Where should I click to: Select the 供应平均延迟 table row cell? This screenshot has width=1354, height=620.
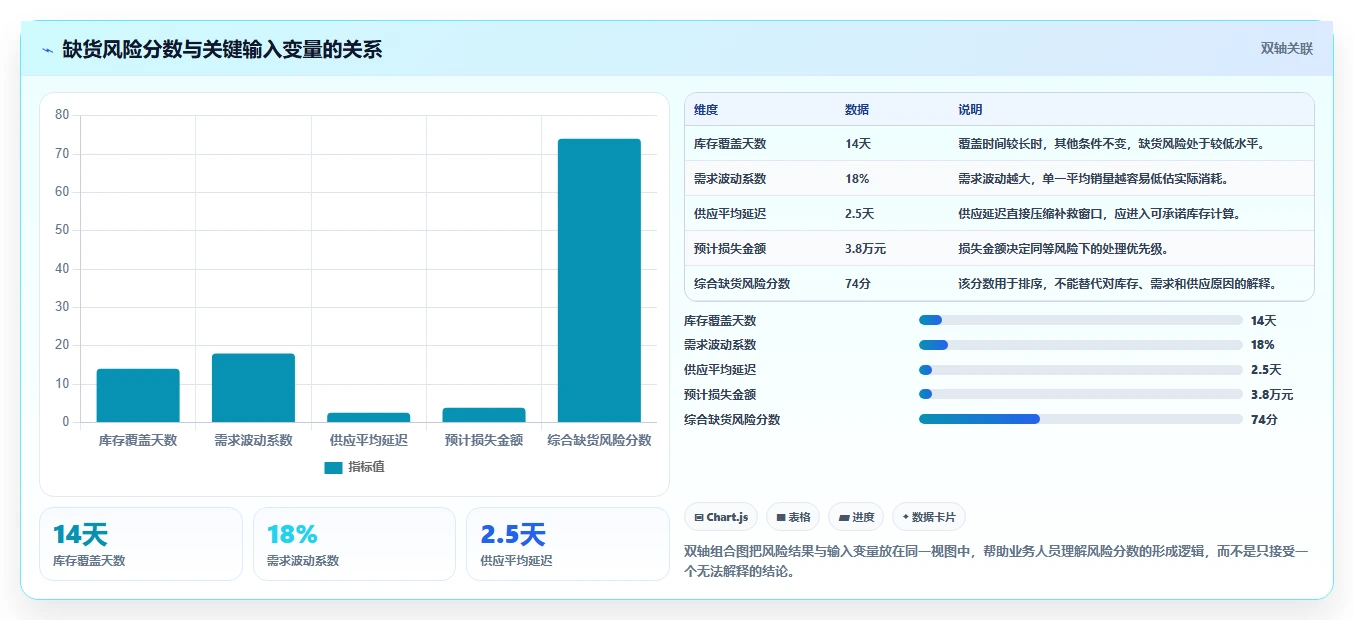click(730, 213)
